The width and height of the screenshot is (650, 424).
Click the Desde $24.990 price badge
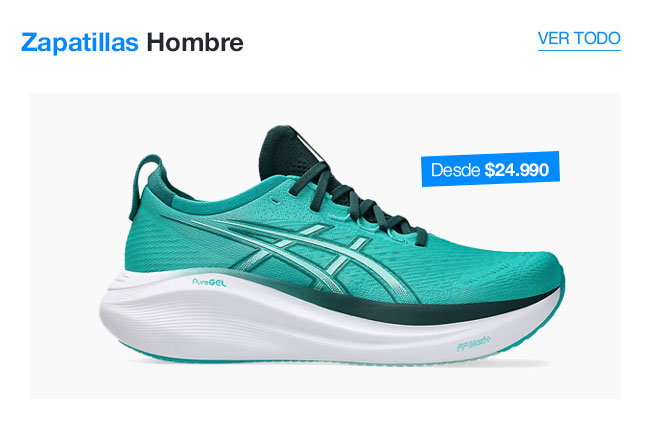490,169
